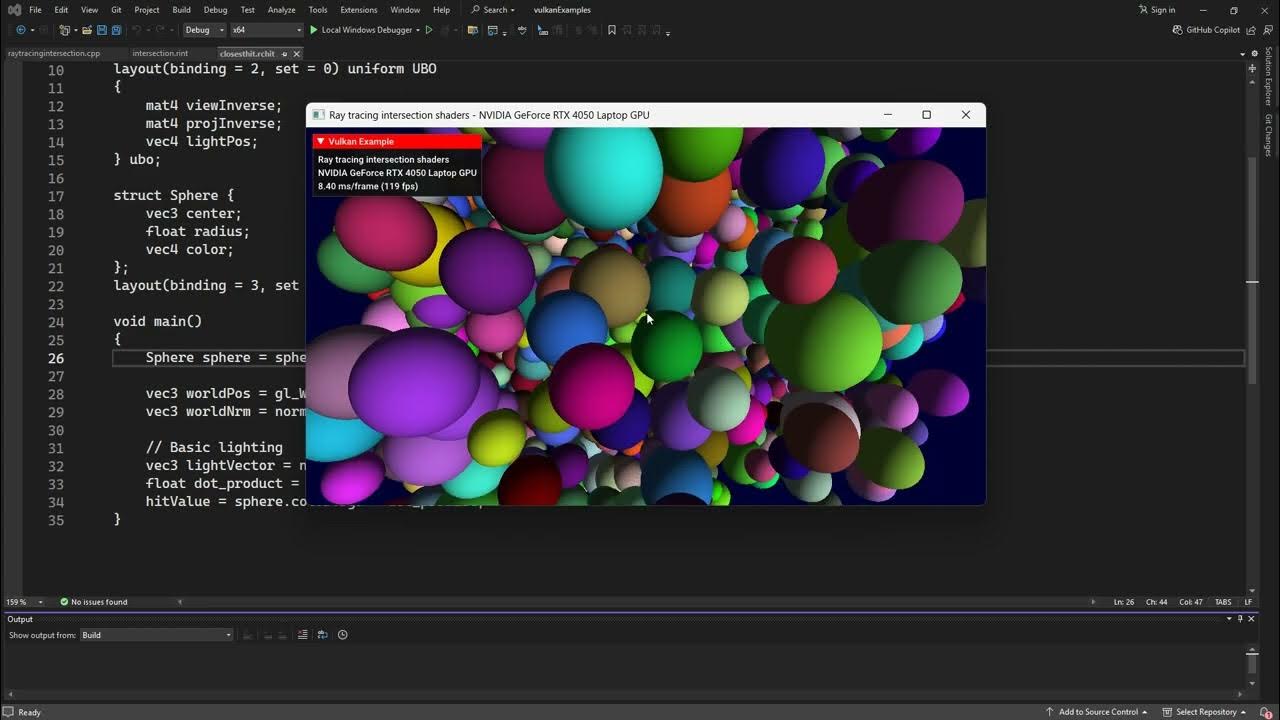Open the Show output from Build dropdown
Viewport: 1280px width, 720px height.
(157, 635)
